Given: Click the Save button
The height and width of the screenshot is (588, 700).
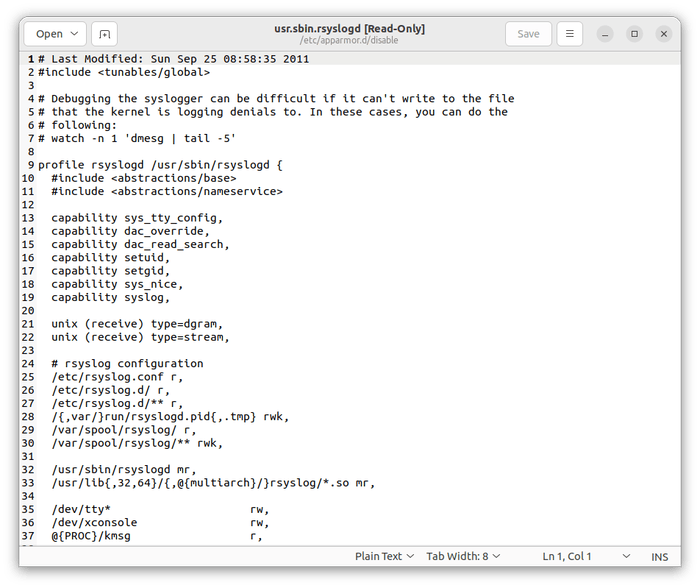Looking at the screenshot, I should 528,34.
